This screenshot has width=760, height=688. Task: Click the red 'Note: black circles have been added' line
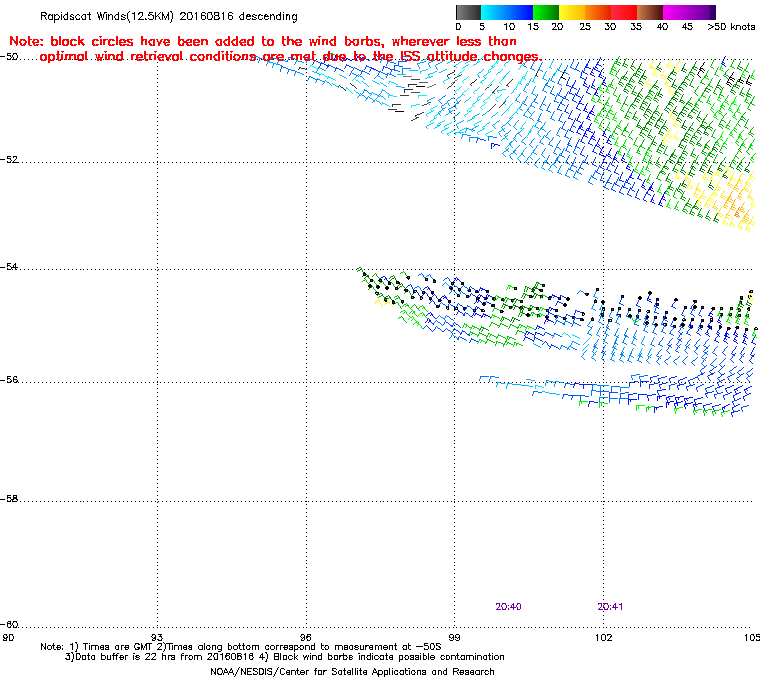tap(263, 41)
